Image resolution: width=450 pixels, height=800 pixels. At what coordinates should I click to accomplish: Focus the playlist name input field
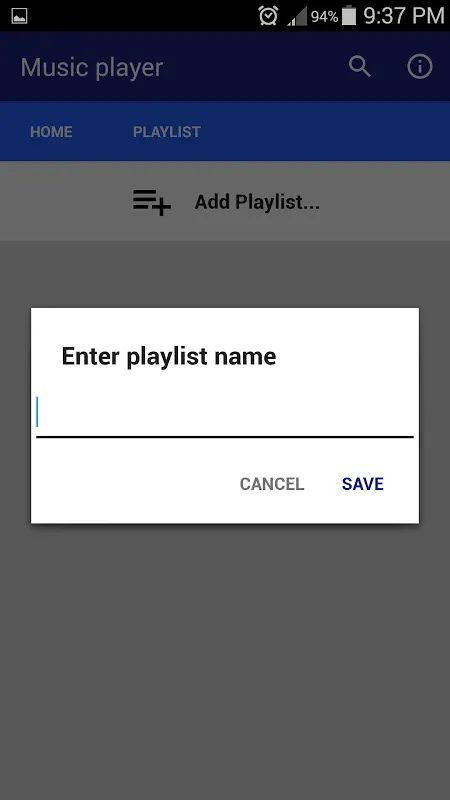tap(224, 414)
